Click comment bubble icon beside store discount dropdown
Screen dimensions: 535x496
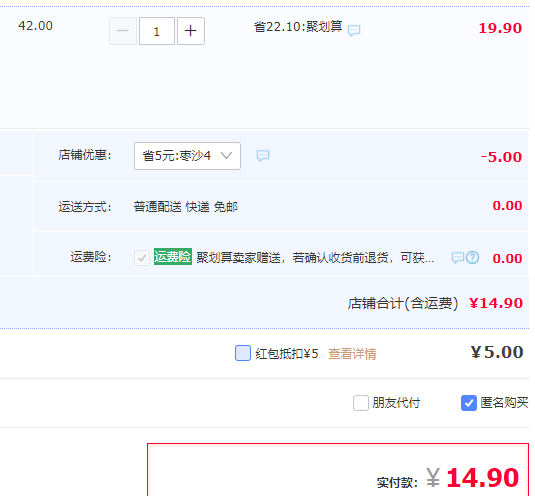[x=263, y=156]
